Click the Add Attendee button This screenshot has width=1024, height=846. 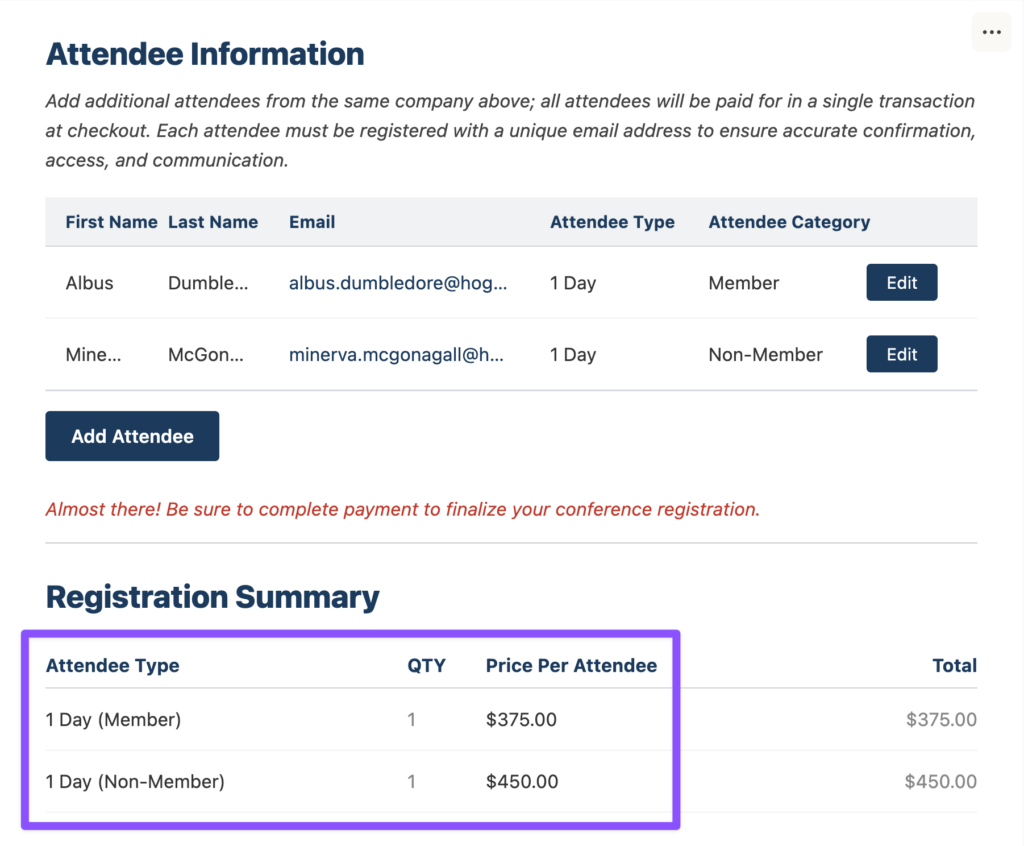131,436
